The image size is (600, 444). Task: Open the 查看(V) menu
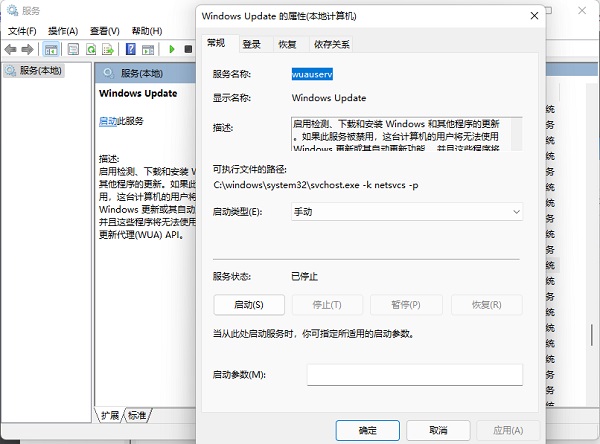[x=106, y=31]
